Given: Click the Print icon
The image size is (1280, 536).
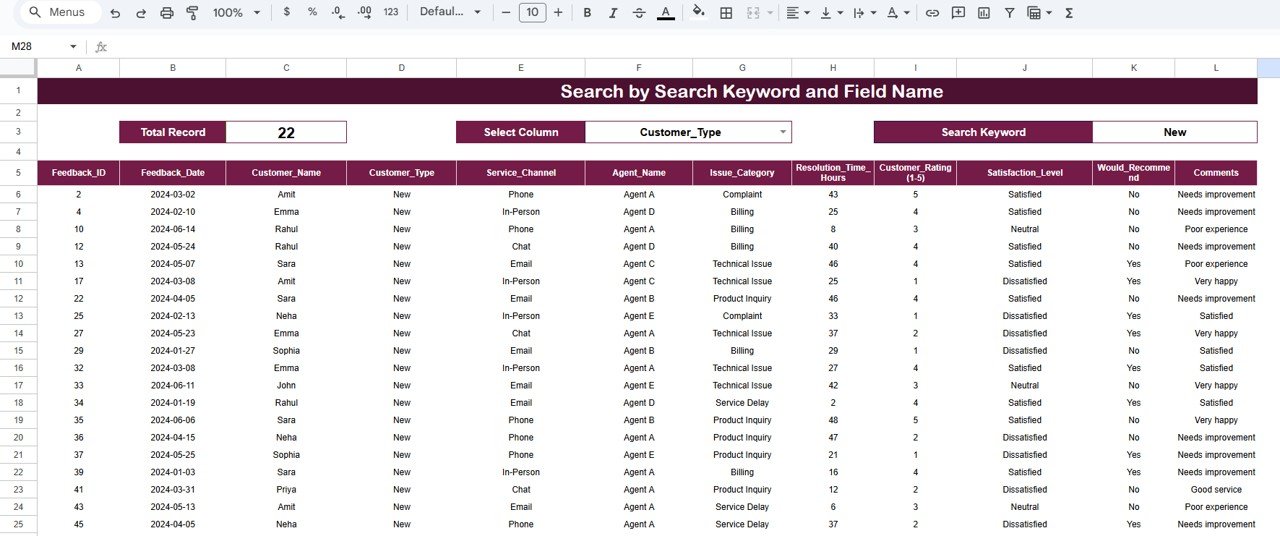Looking at the screenshot, I should (x=167, y=13).
